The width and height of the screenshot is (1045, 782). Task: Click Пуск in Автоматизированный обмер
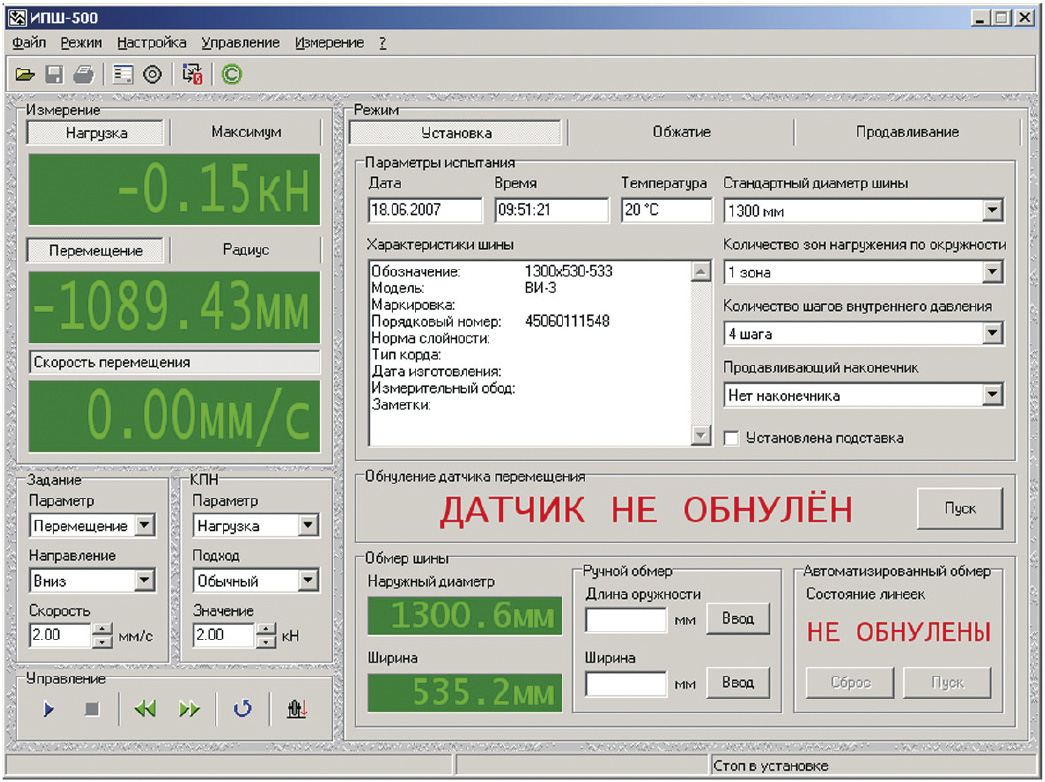click(x=947, y=683)
